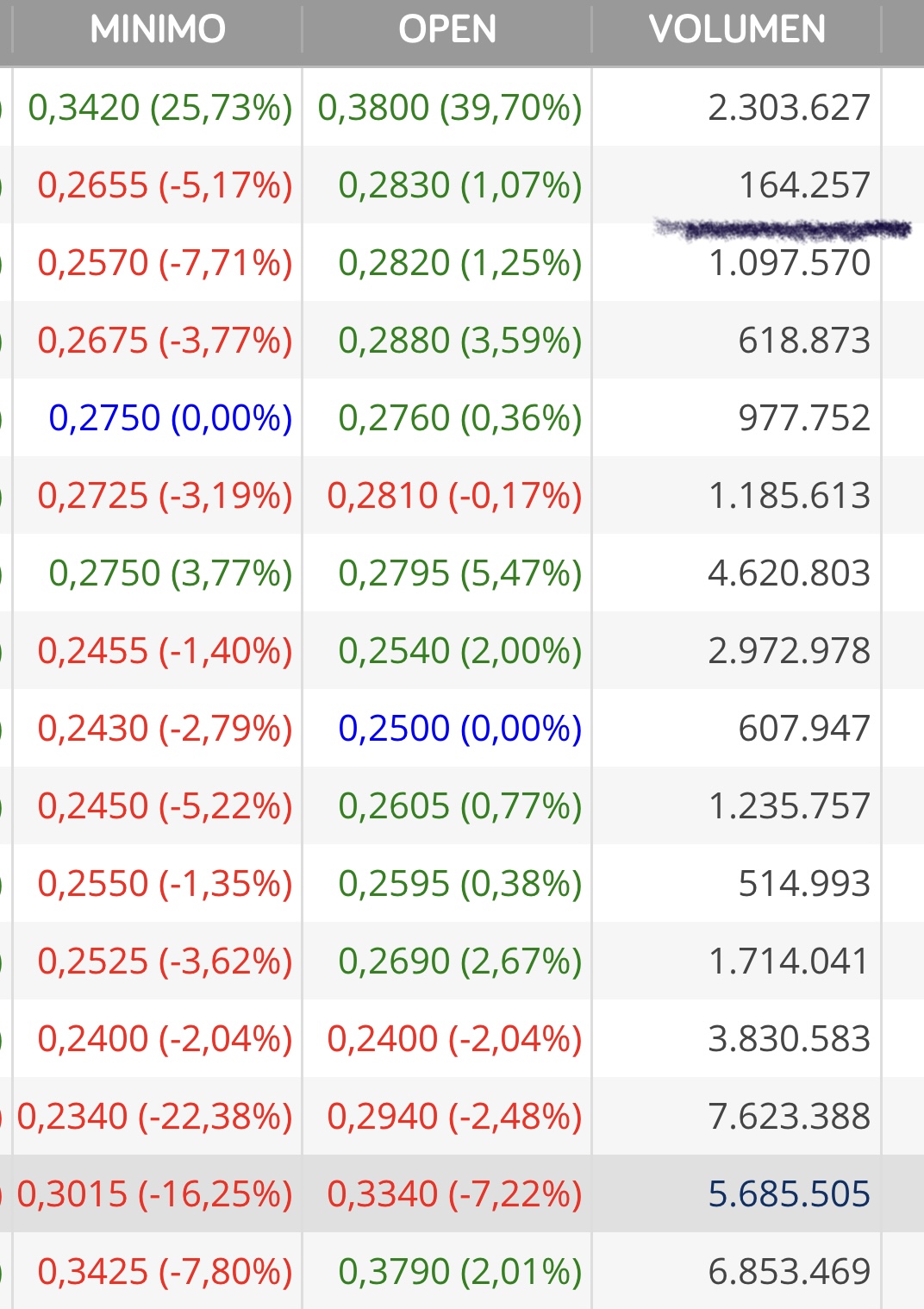Select the blue minimum value 0,2750 (0,00%)

pos(171,418)
